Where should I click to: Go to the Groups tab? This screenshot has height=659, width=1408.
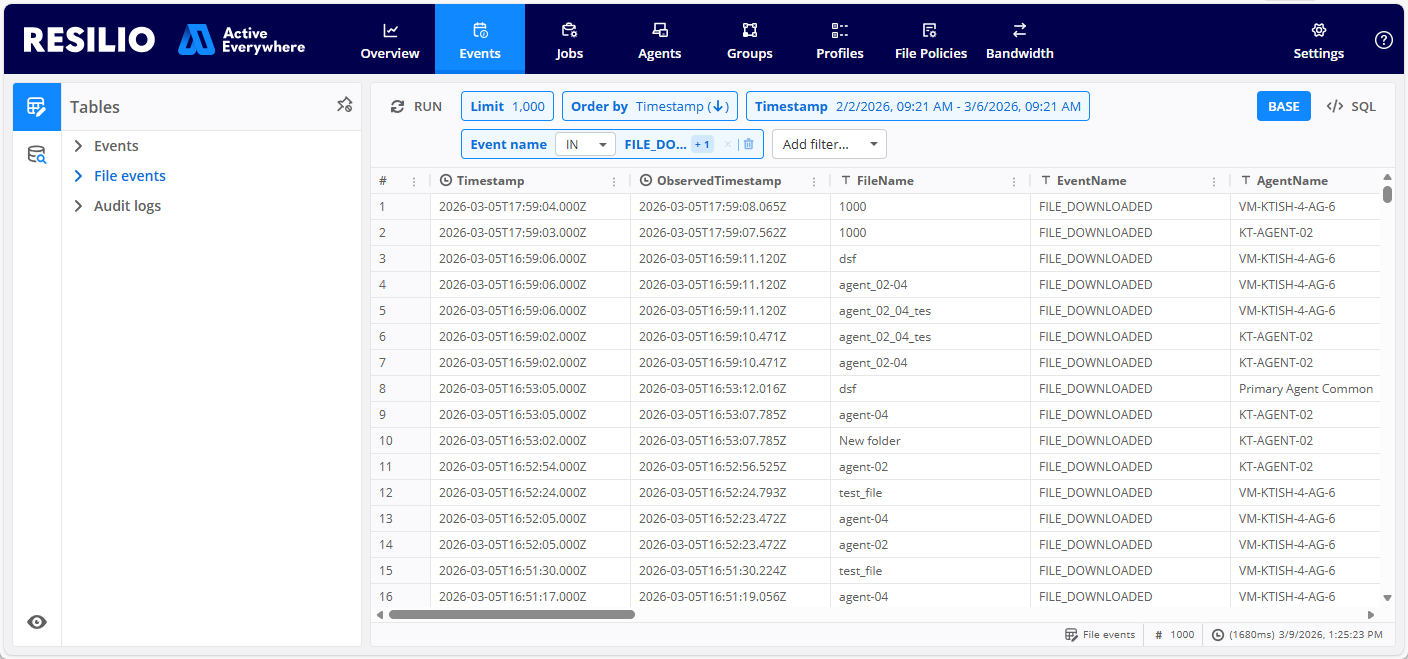pyautogui.click(x=749, y=40)
